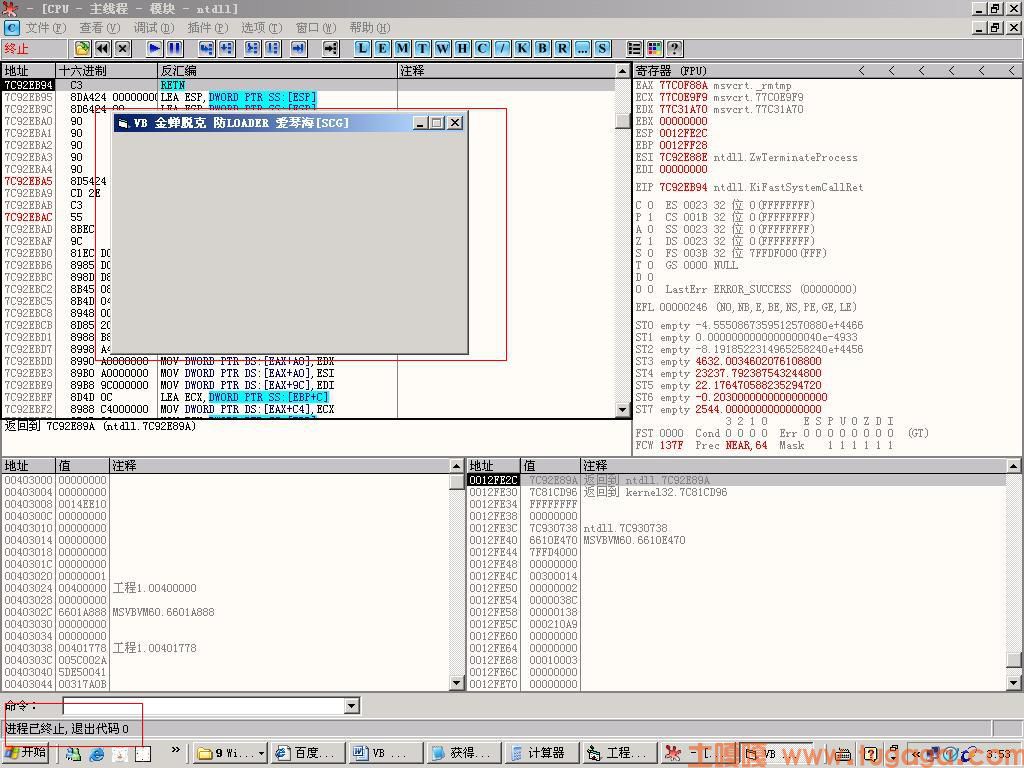
Task: Open the 插件(P) menu
Action: click(208, 27)
